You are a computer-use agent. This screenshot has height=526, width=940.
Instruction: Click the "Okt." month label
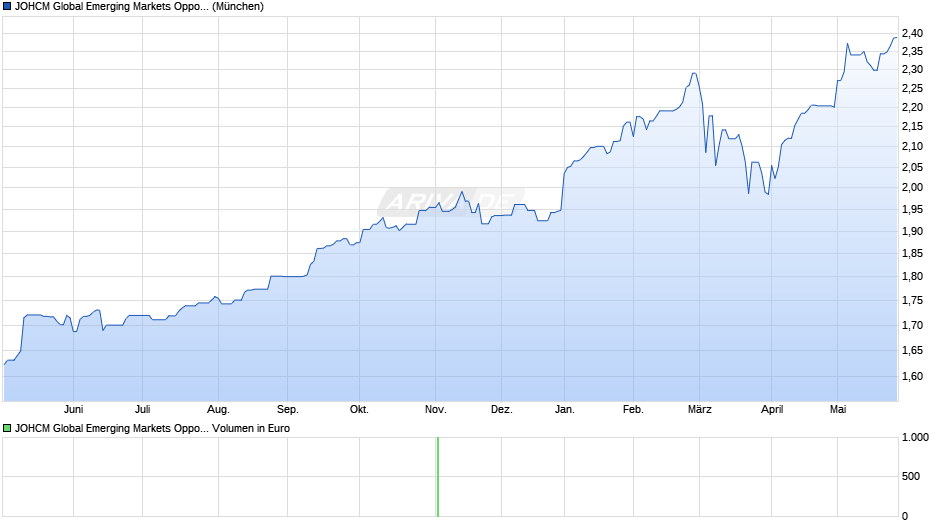(x=359, y=410)
